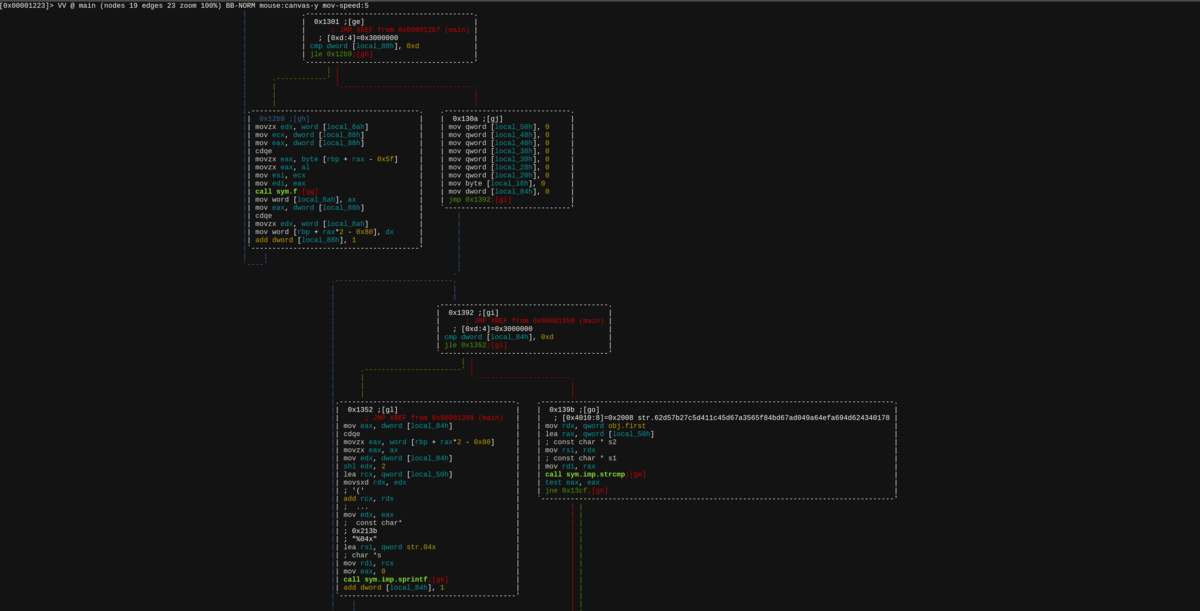Click the add dword [local_84h], 1 instruction
This screenshot has width=1200, height=611.
[x=393, y=587]
